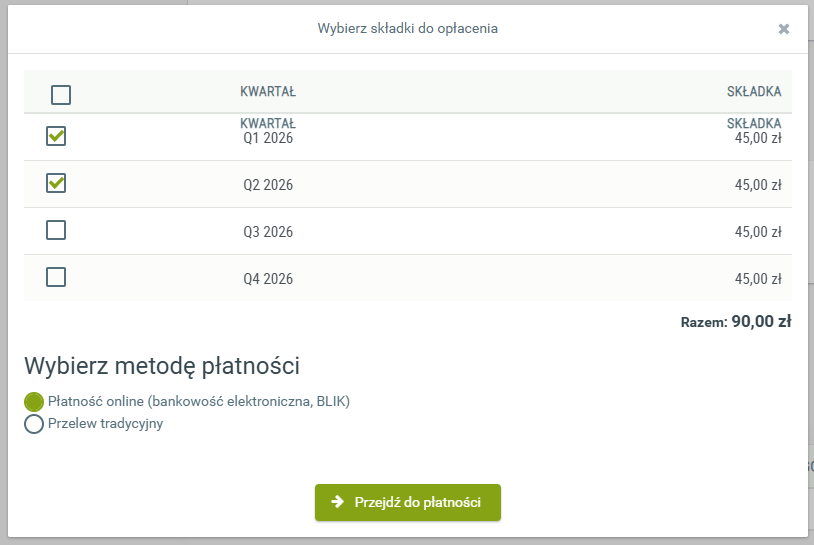Click the 45,00 zł amount in Q4 2026 row
The width and height of the screenshot is (814, 545).
click(x=757, y=279)
